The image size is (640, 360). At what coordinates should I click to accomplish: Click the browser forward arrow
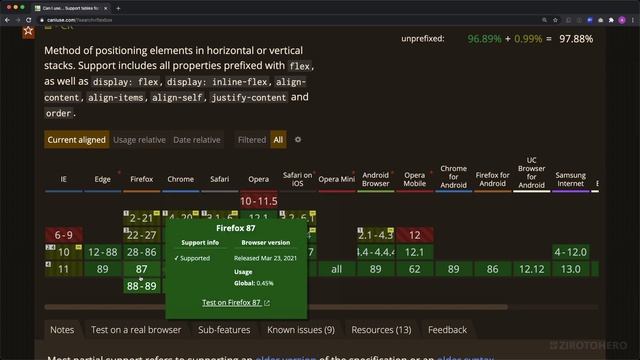pos(18,20)
